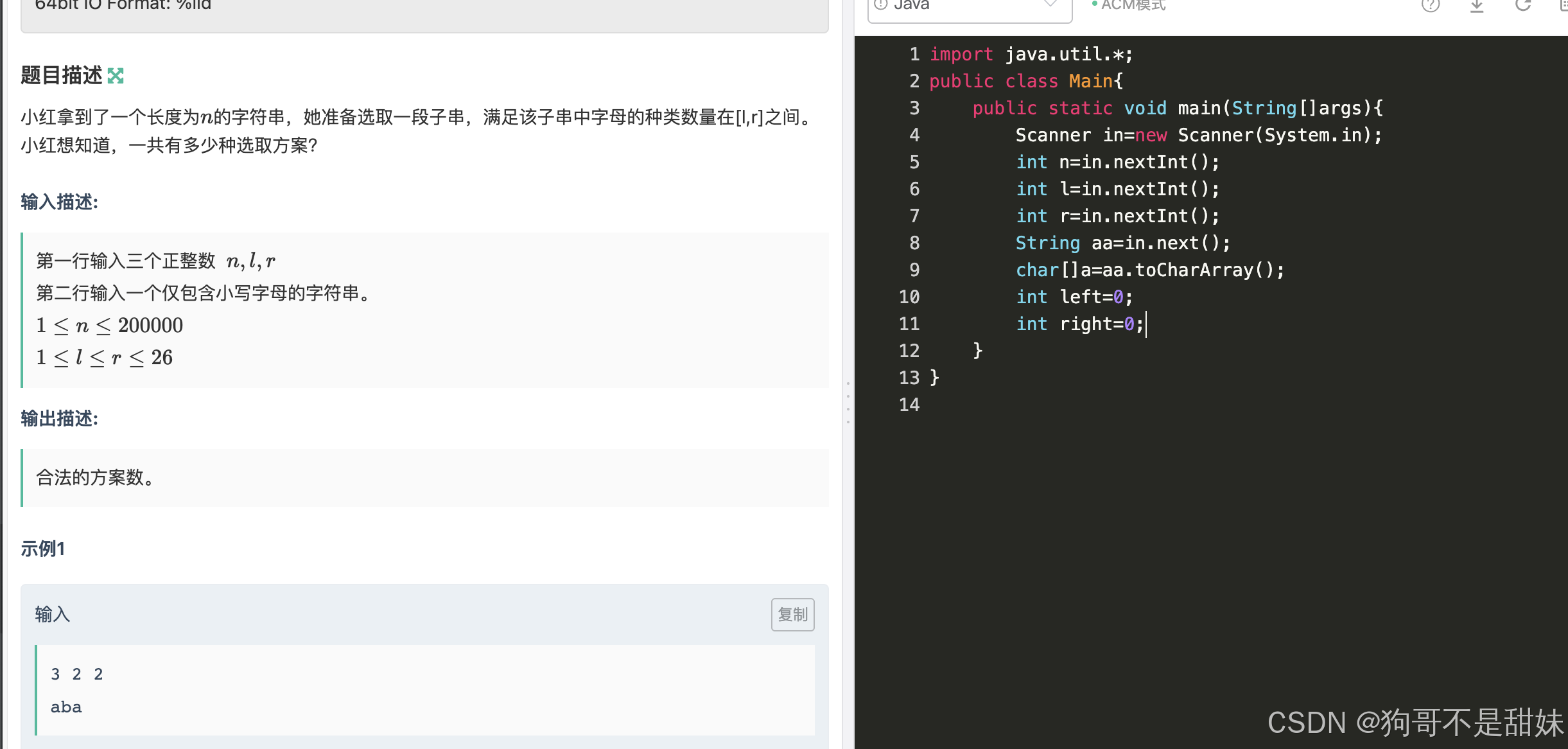Click code line 10 'int left=0;'
The width and height of the screenshot is (1568, 749).
tap(1074, 297)
